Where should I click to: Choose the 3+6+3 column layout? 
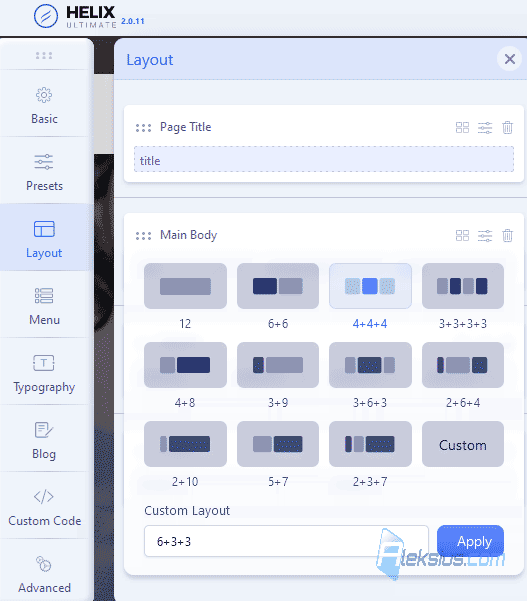(x=370, y=365)
